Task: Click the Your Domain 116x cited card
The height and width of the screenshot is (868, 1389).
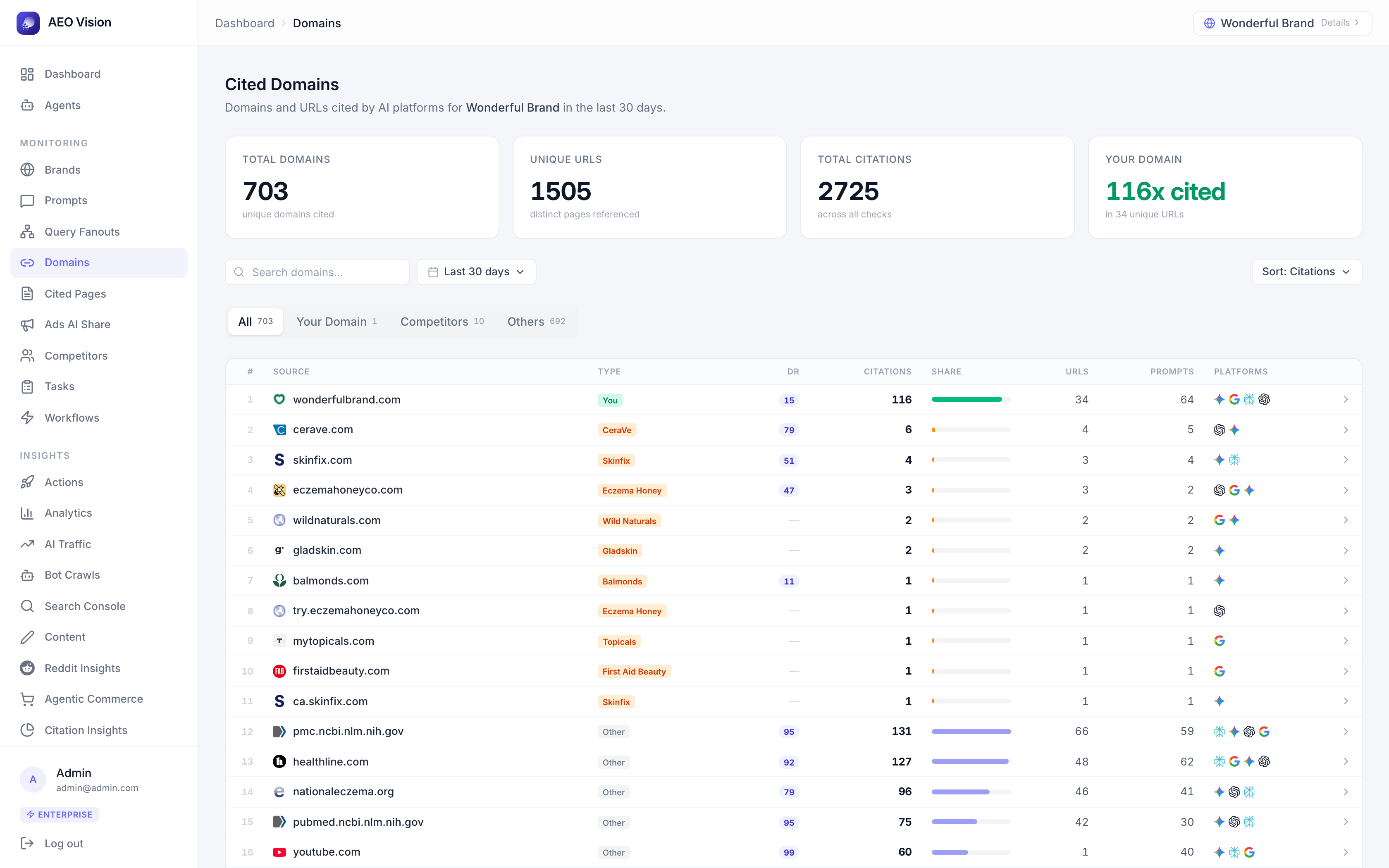Action: tap(1225, 187)
